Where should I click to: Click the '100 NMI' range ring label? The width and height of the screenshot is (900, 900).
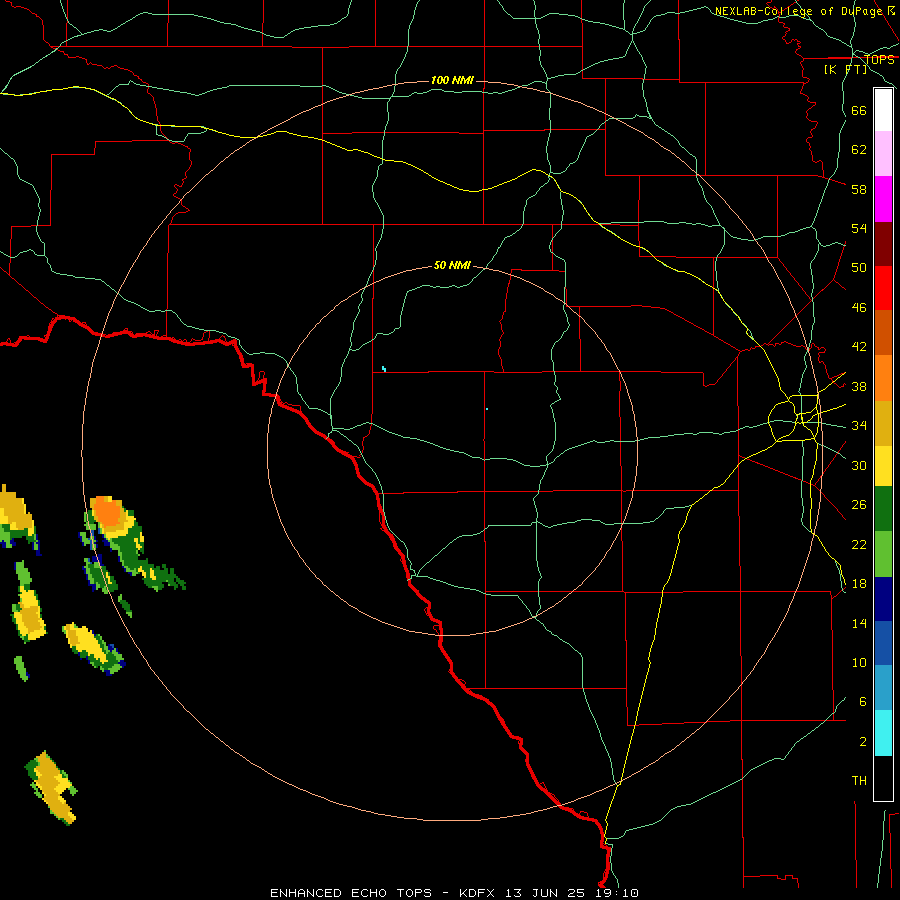pyautogui.click(x=452, y=80)
